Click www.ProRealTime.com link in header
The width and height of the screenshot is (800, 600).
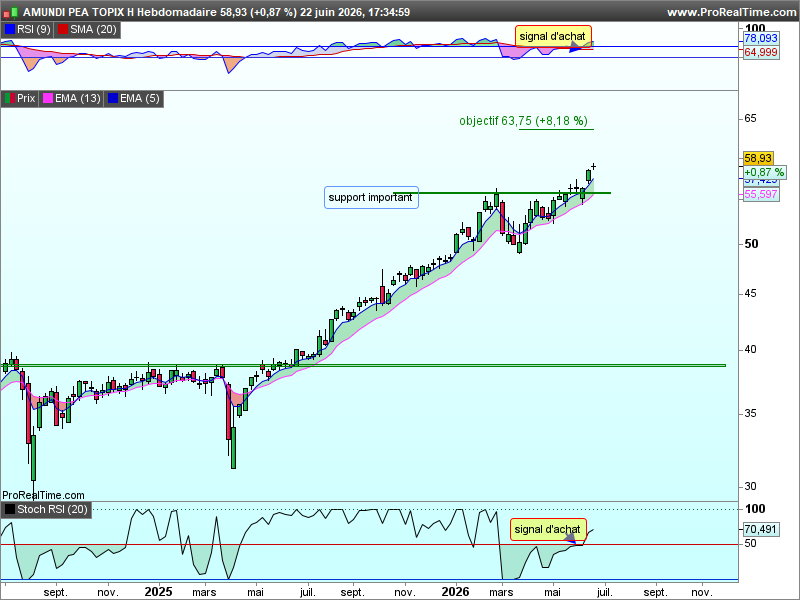pos(731,12)
